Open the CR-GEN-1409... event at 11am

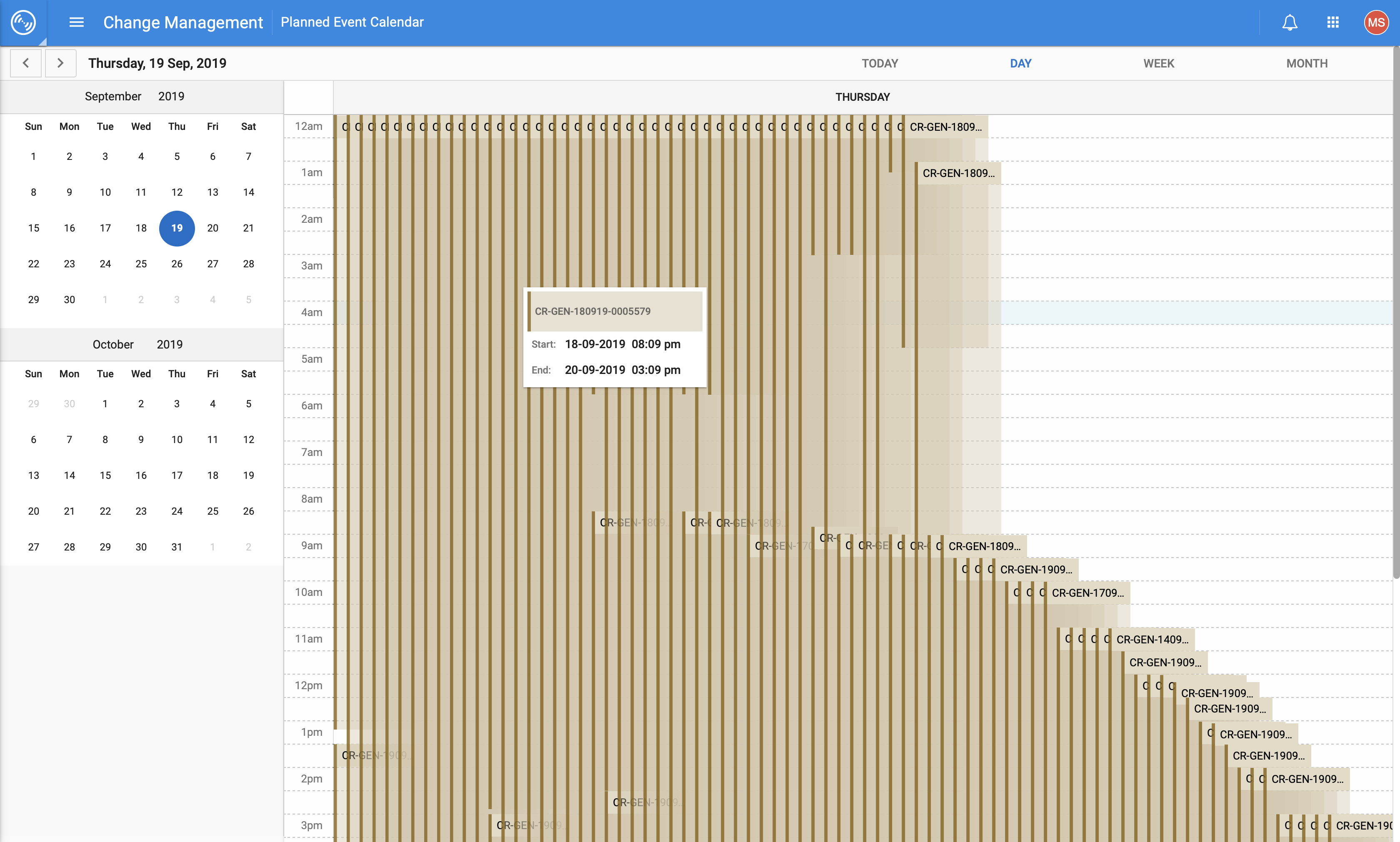click(x=1152, y=640)
